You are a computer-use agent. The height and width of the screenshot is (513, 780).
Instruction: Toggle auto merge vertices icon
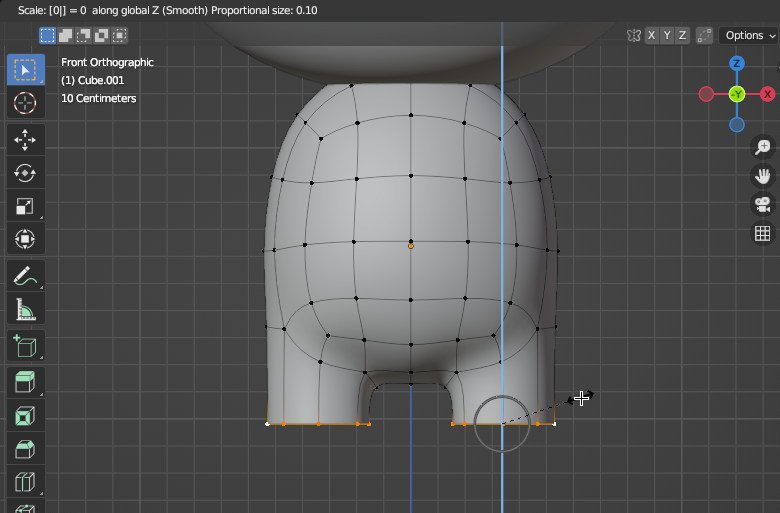point(704,35)
